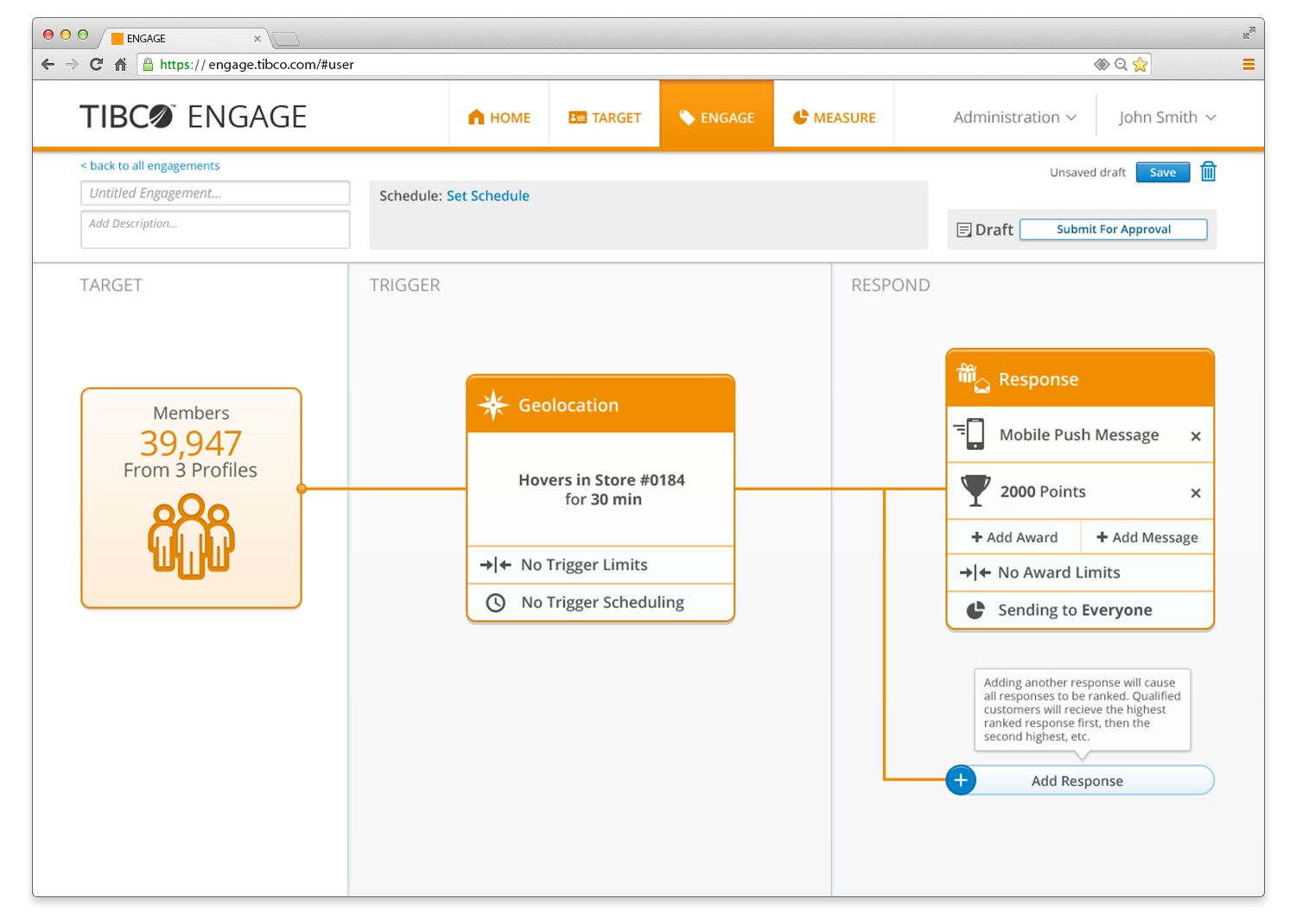Viewport: 1296px width, 924px height.
Task: Click the Add Description field
Action: pos(215,230)
